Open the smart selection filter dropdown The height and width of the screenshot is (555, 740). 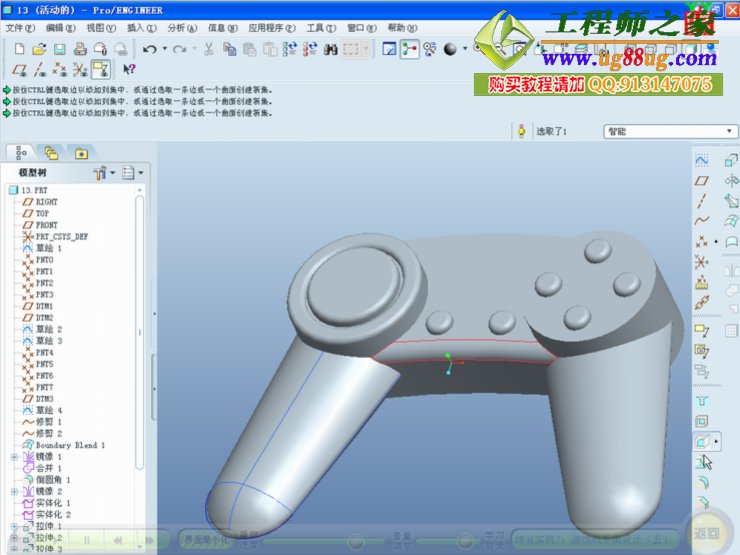[x=669, y=131]
